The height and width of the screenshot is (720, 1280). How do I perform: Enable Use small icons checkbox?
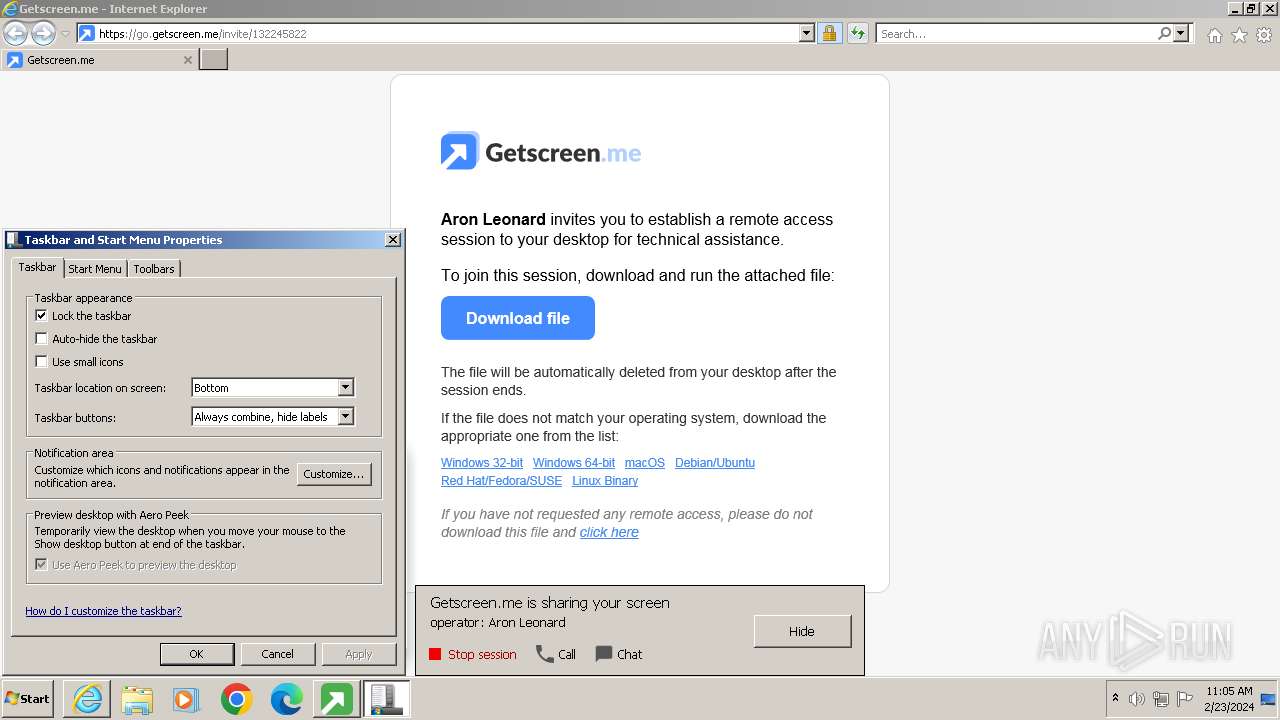pos(41,361)
